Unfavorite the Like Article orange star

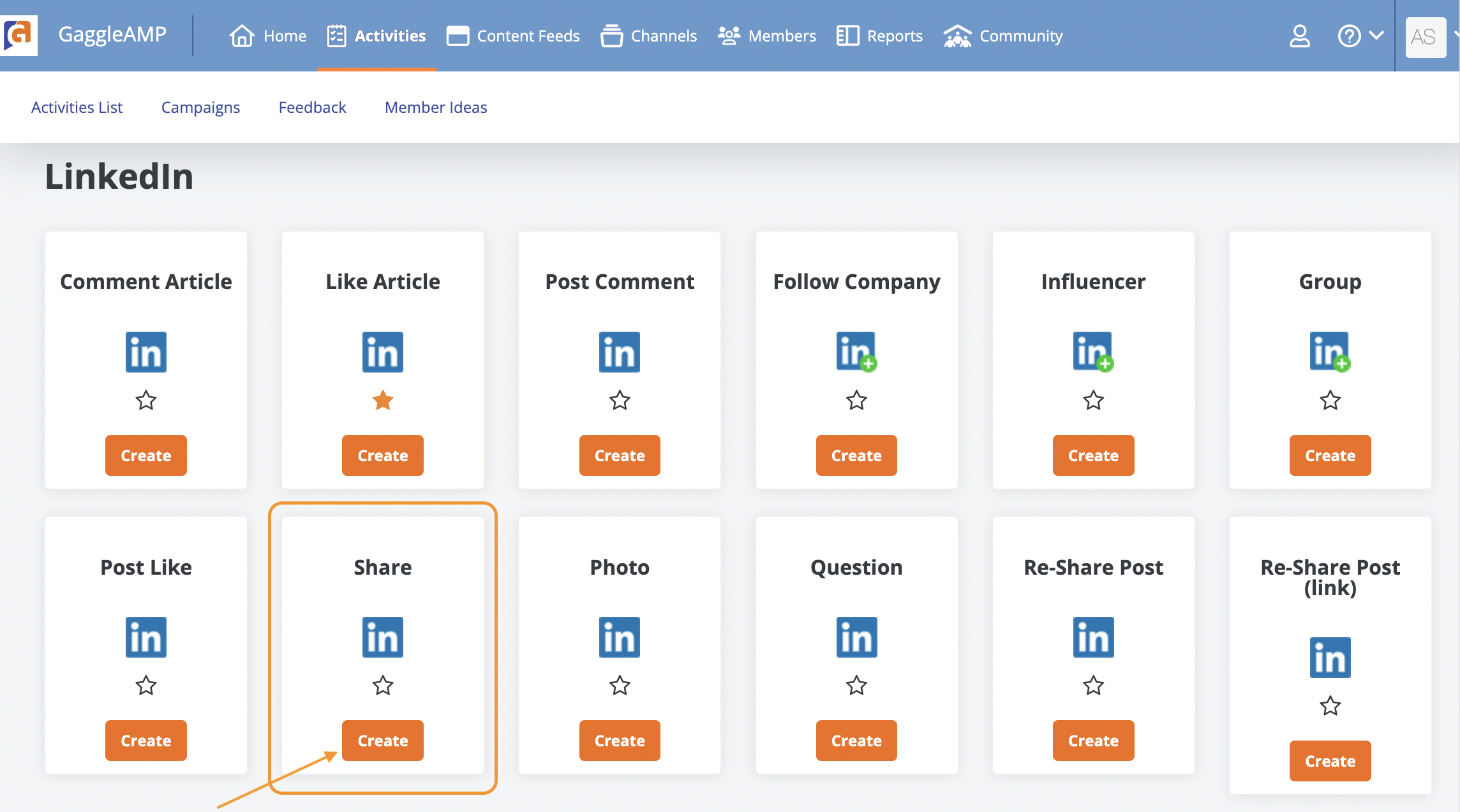coord(383,401)
